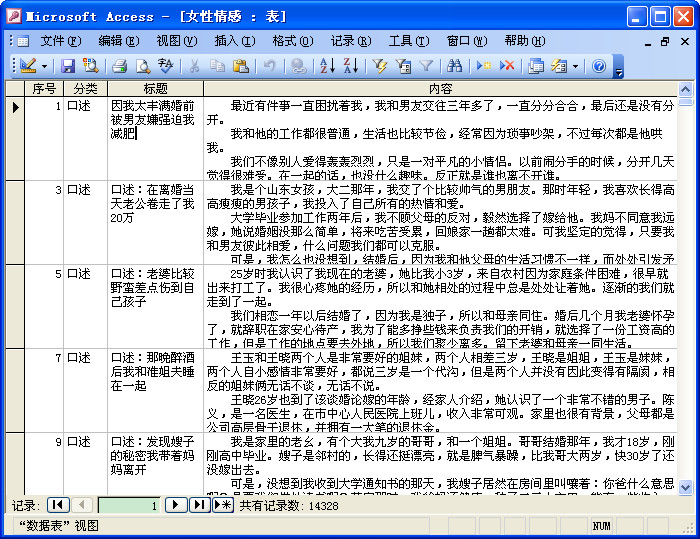Select the row selector for record 5
The width and height of the screenshot is (700, 539).
(15, 306)
